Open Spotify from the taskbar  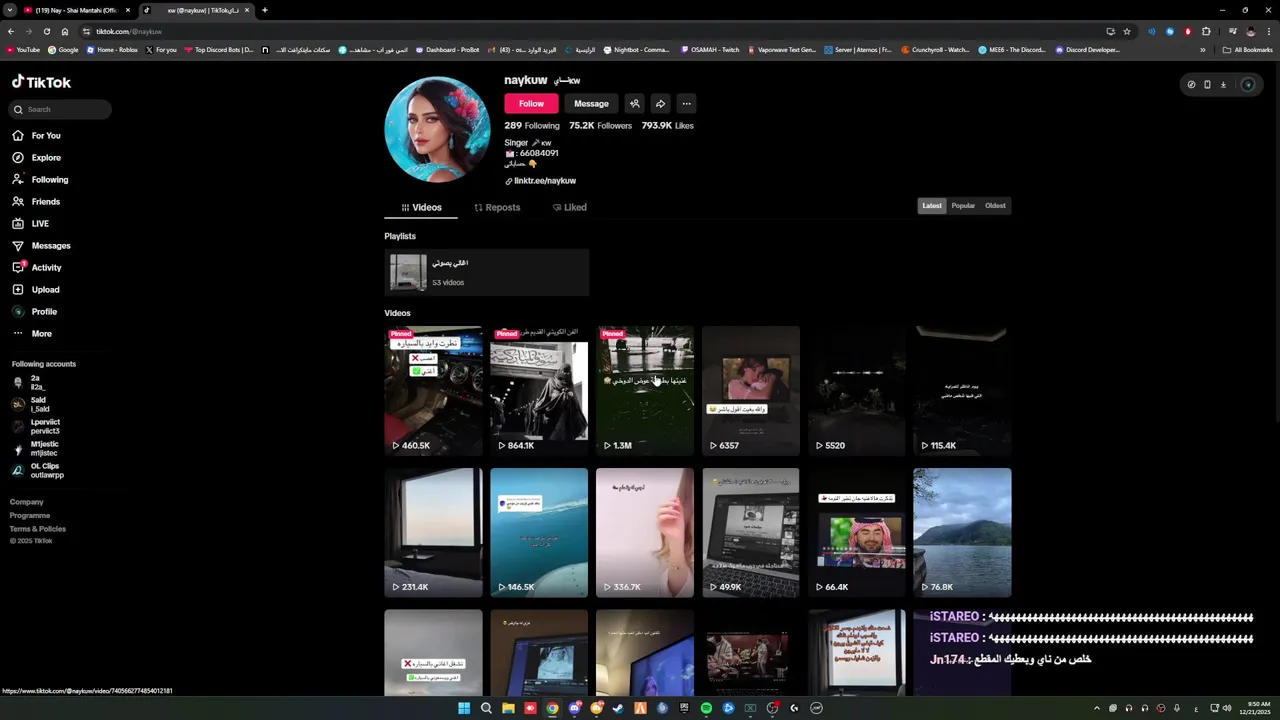706,708
